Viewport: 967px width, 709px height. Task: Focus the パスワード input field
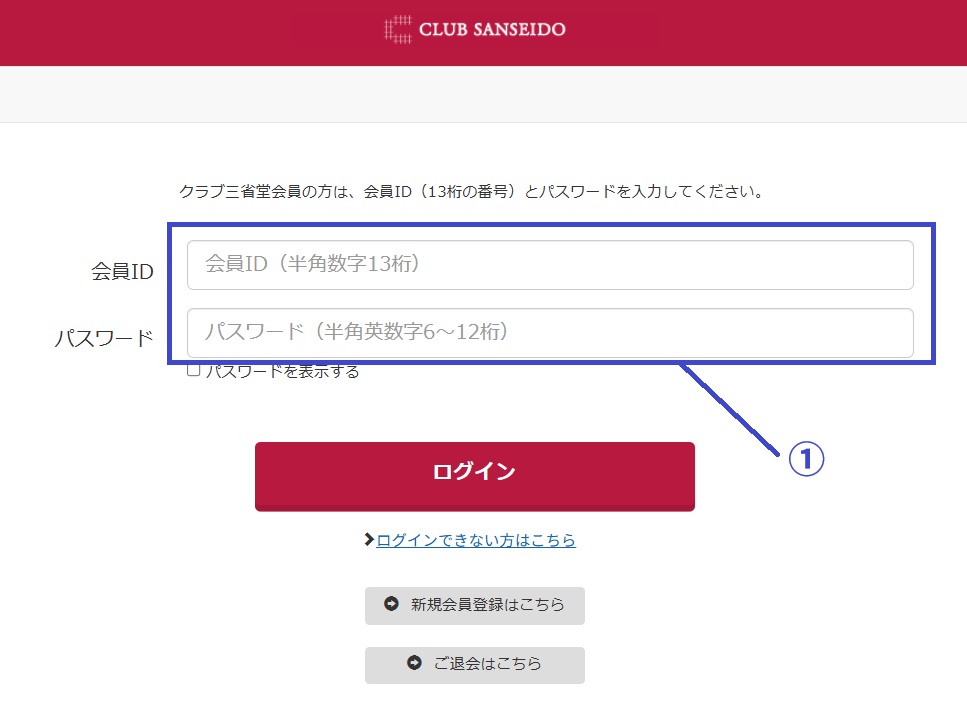(x=550, y=333)
